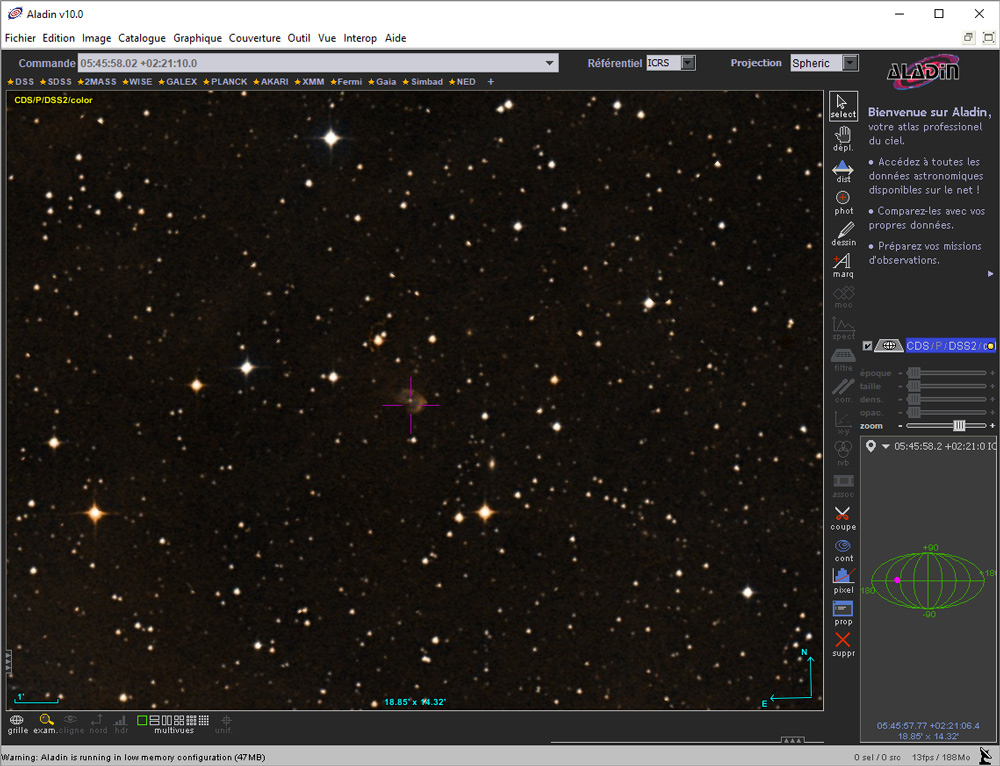Decrease zoom with the minus button
Screen dimensions: 1000x766
pos(901,425)
